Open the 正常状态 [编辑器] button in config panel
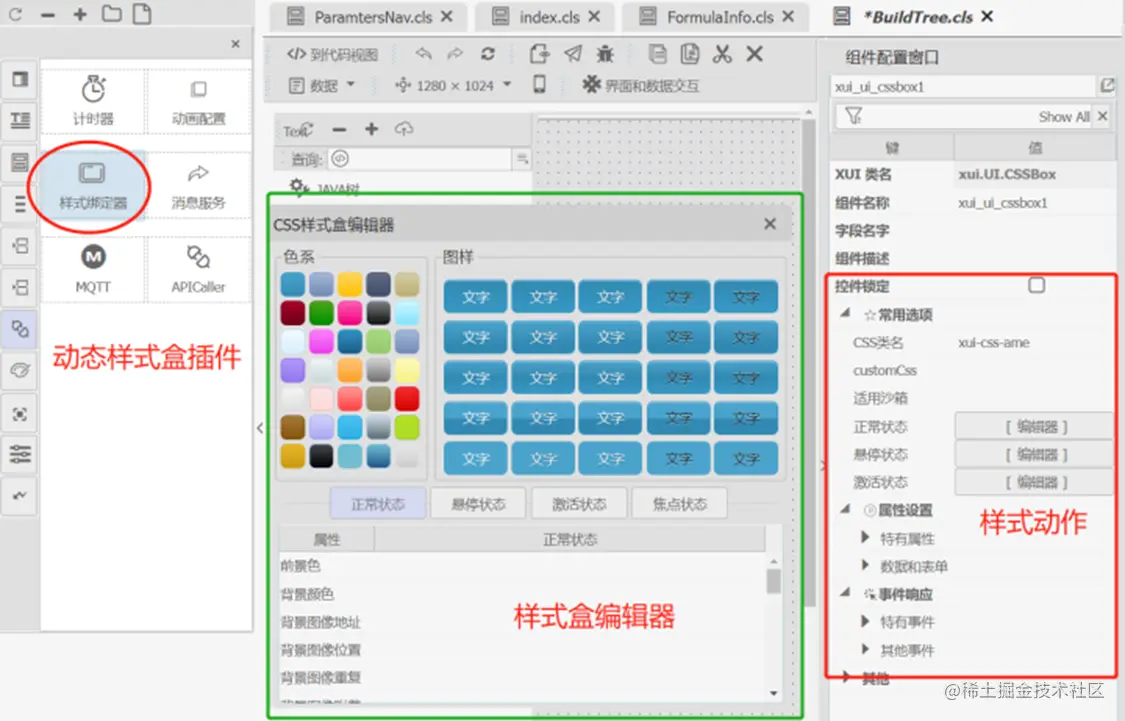The image size is (1125, 721). point(1034,427)
